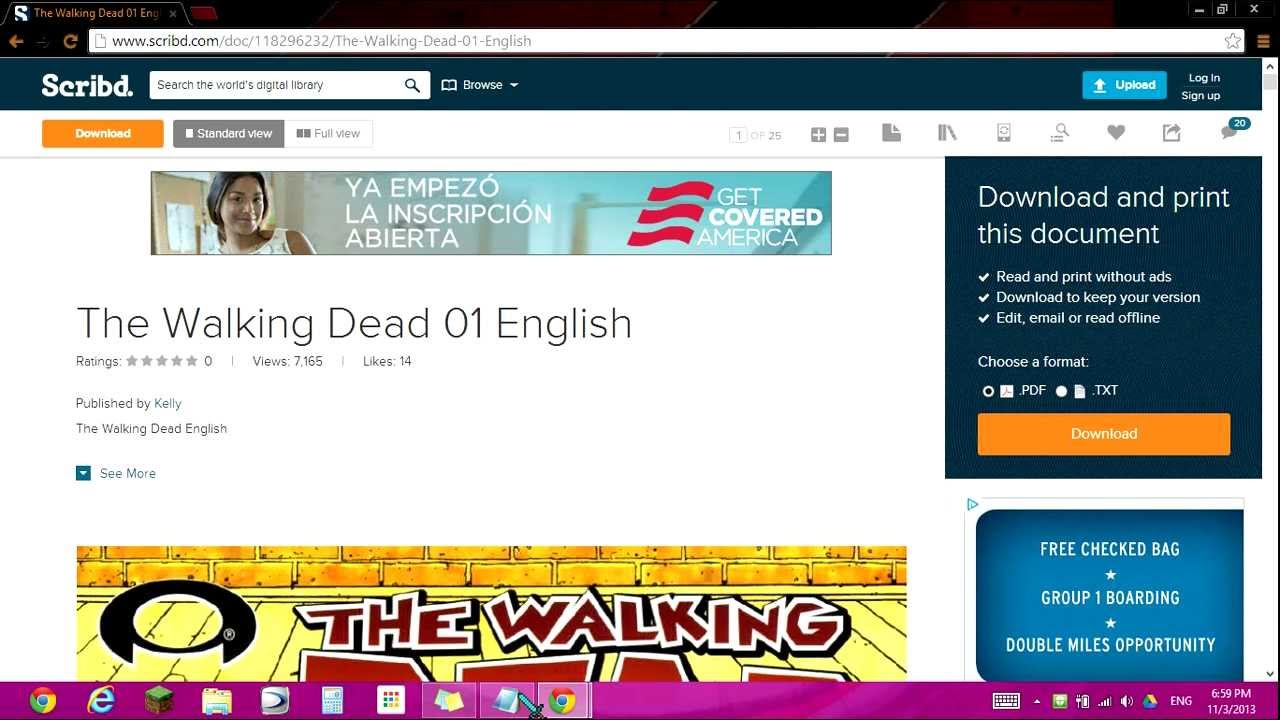
Task: Click the Download button in the side panel
Action: pyautogui.click(x=1104, y=434)
